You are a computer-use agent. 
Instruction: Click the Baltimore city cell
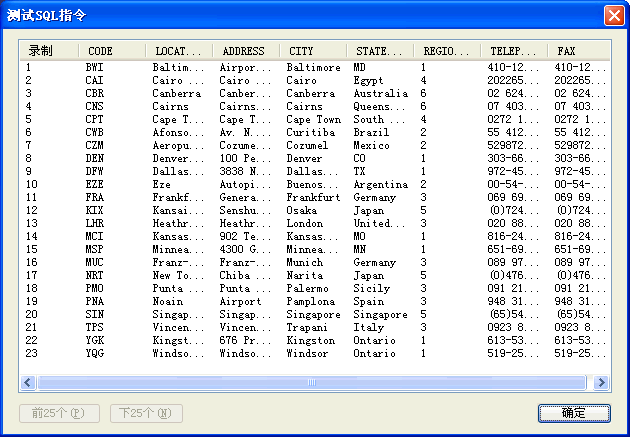click(313, 67)
